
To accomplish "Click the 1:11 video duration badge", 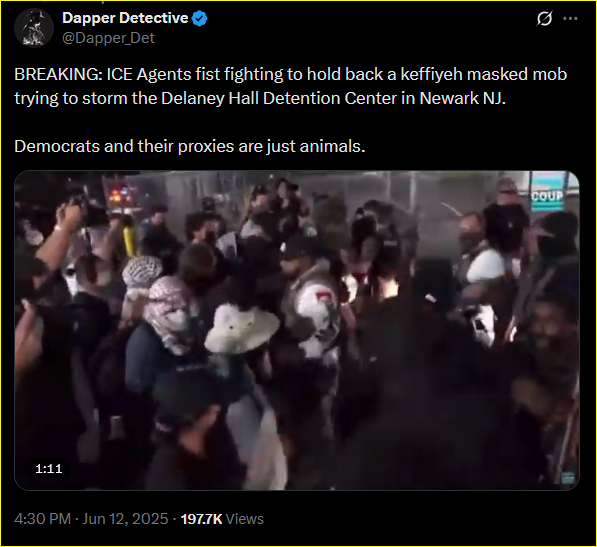I will coord(48,468).
